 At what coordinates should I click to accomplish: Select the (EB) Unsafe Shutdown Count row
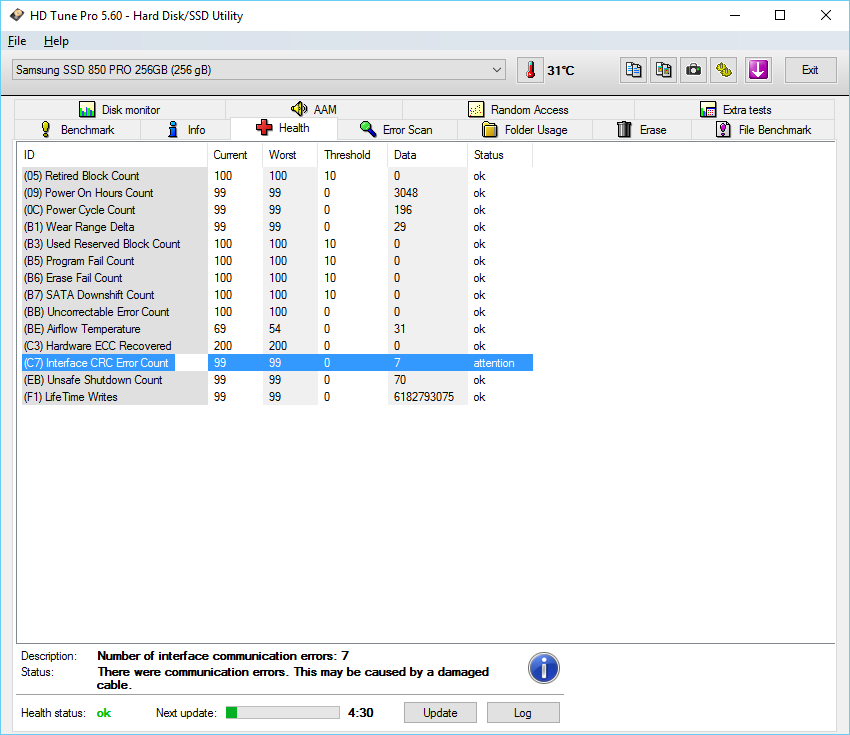point(277,380)
